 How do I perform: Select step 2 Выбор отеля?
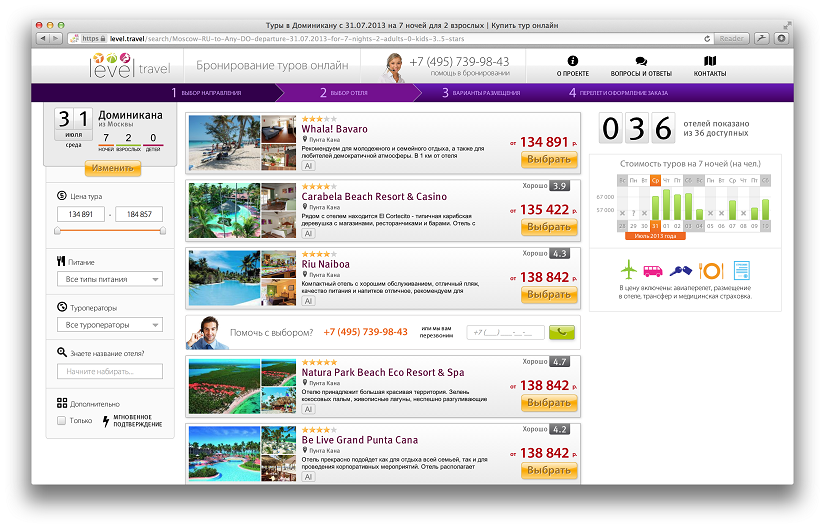[344, 93]
